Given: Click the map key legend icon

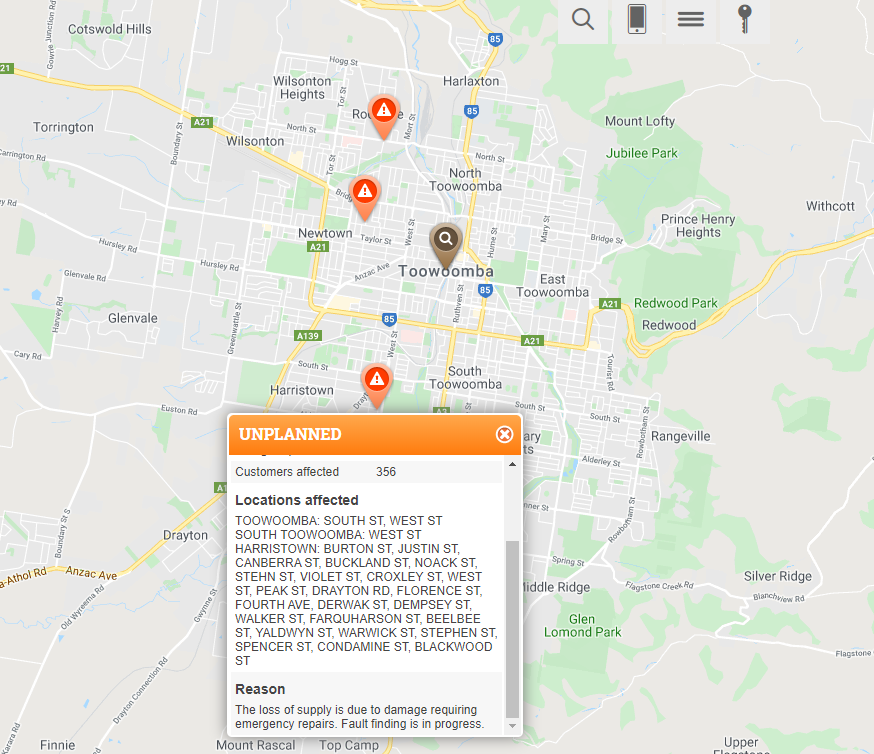Looking at the screenshot, I should (x=745, y=20).
